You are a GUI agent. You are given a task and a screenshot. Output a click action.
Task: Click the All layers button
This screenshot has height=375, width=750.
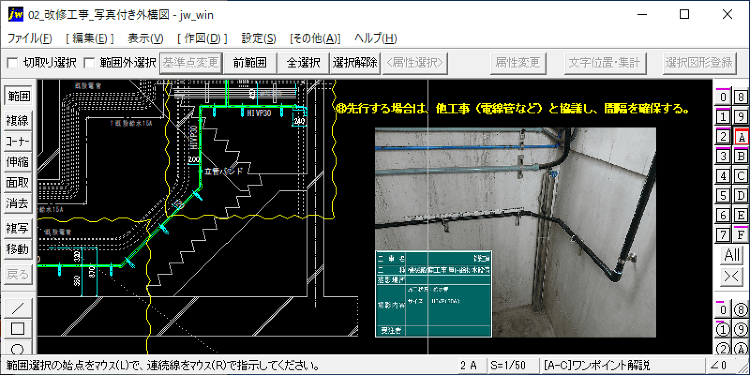732,255
